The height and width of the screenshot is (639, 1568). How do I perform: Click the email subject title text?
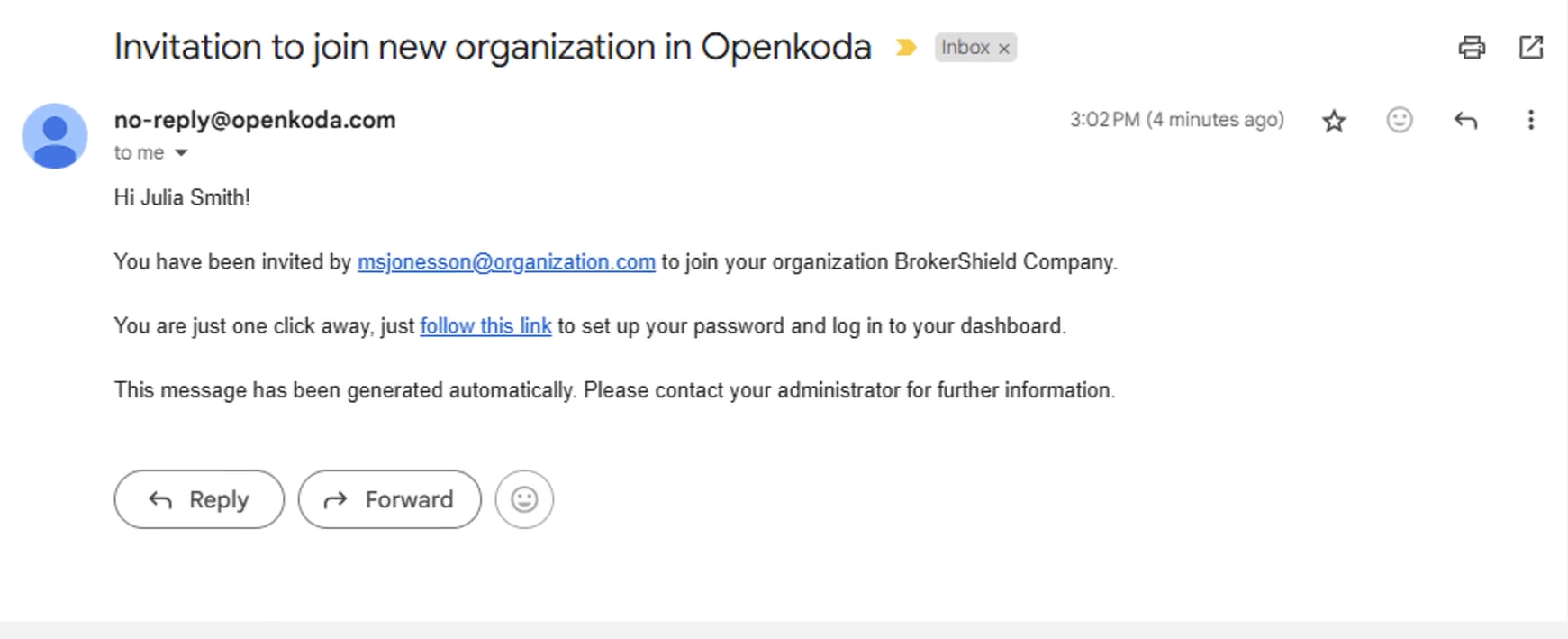point(493,47)
